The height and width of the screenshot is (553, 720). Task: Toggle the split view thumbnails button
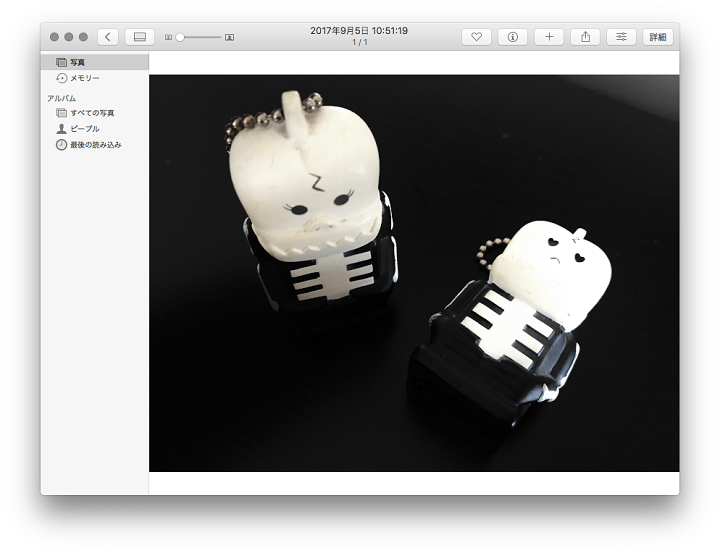[x=140, y=37]
